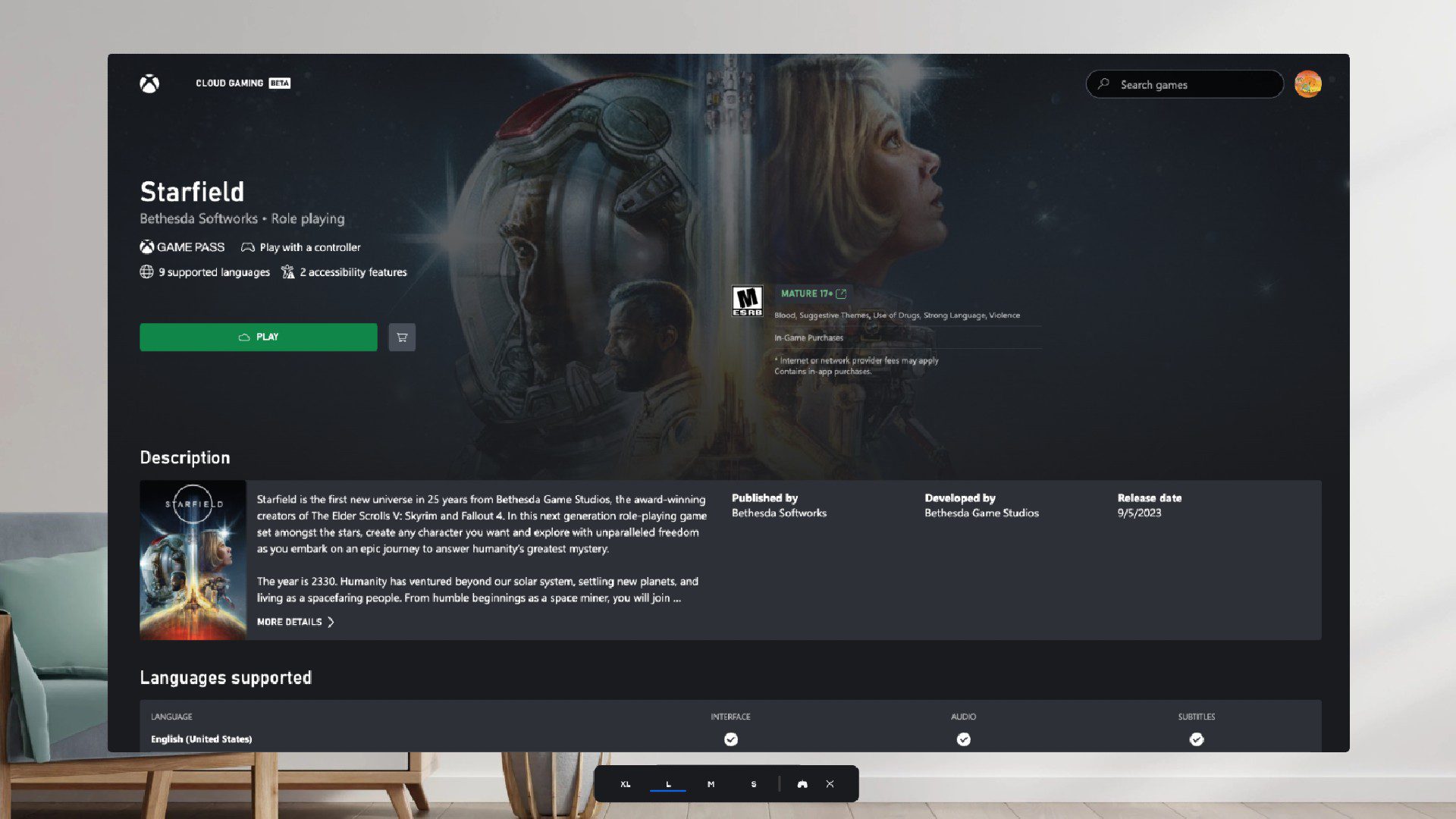The height and width of the screenshot is (819, 1456).
Task: Click the Subtitles checkmark for English
Action: [1197, 739]
